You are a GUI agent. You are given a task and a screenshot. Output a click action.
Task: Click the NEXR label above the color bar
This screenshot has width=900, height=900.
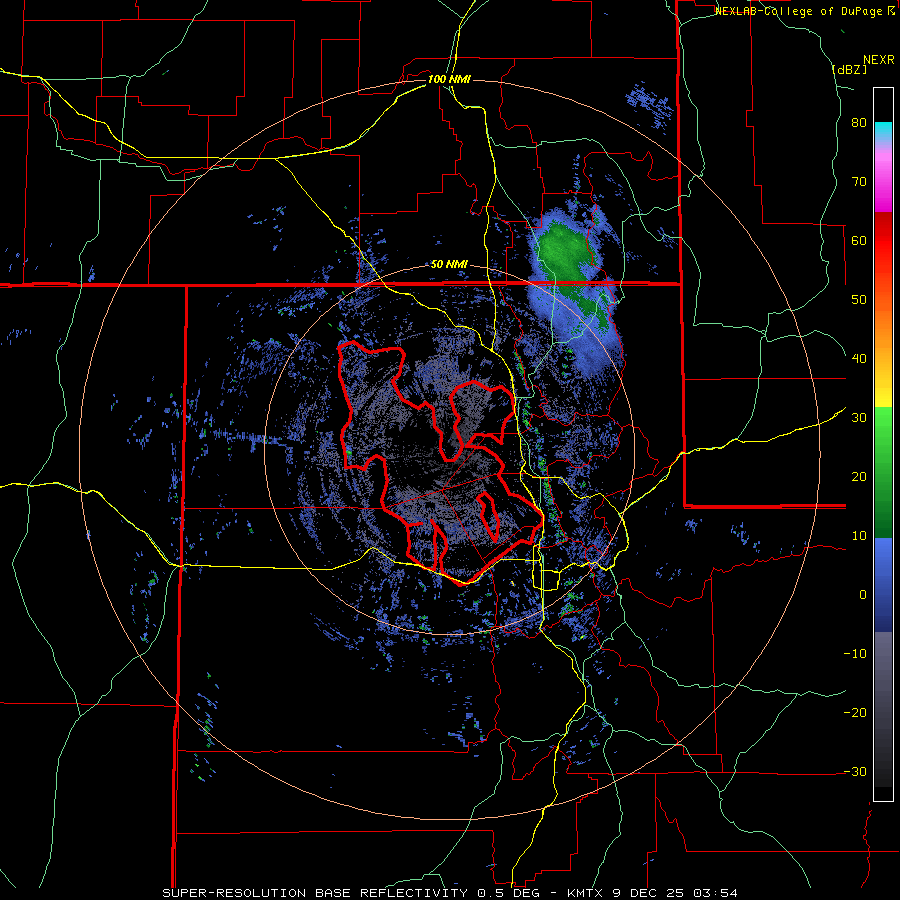[879, 60]
